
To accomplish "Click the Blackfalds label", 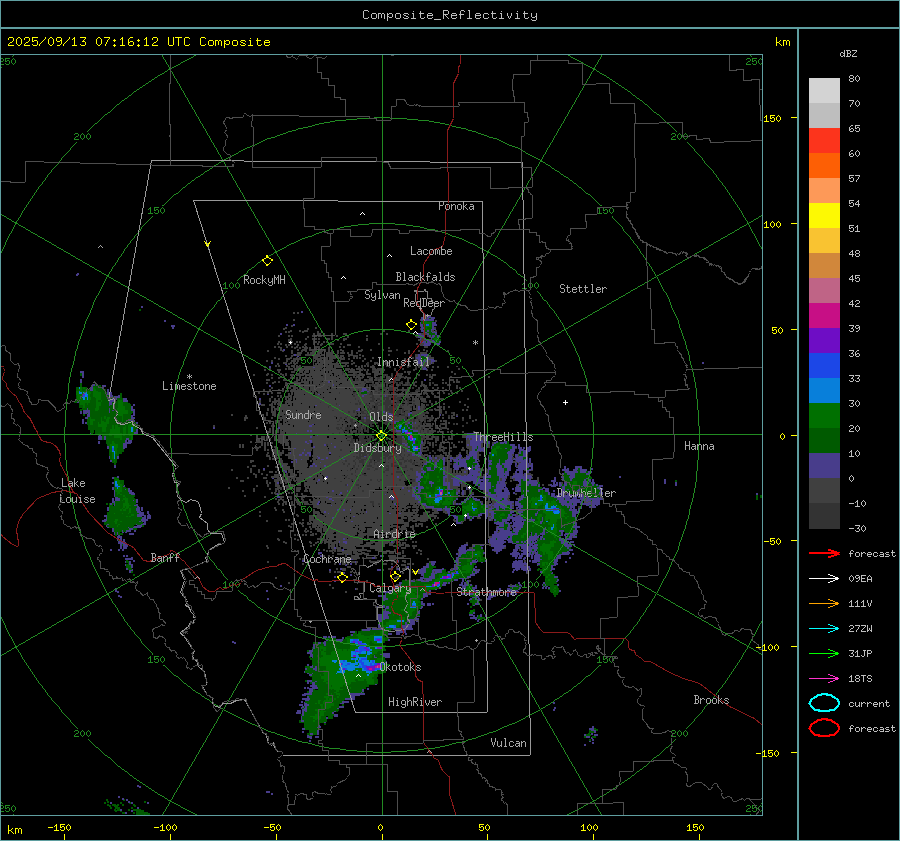I will tap(425, 277).
